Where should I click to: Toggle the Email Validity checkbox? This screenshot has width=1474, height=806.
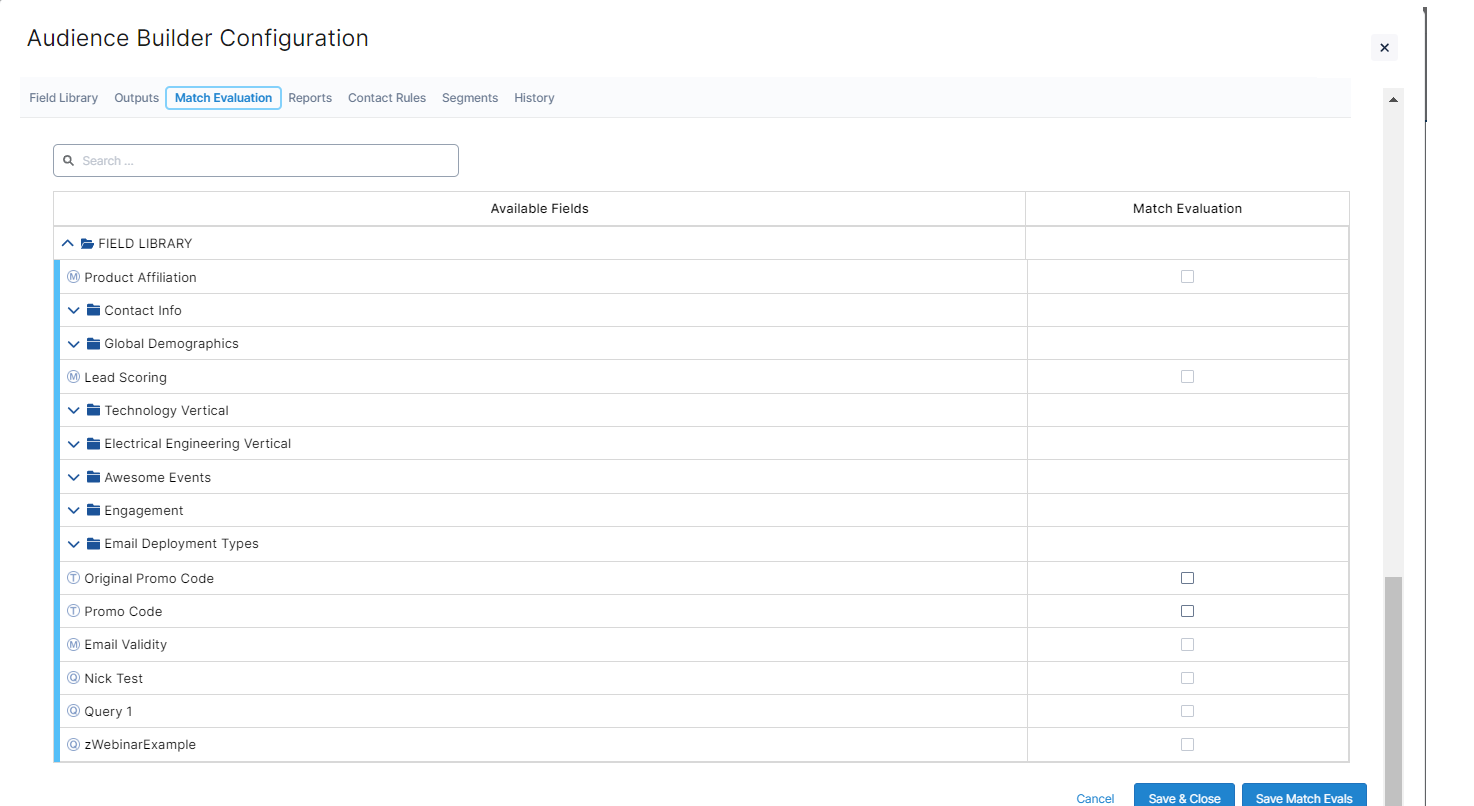point(1187,645)
